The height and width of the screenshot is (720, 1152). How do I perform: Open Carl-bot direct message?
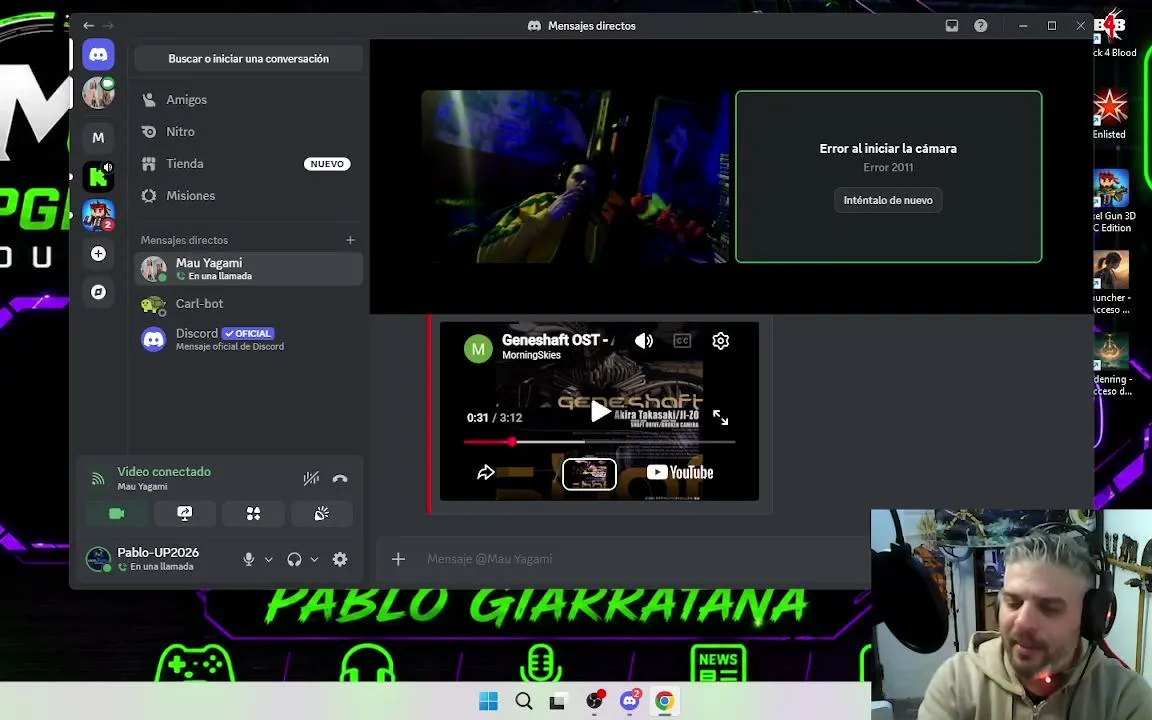pos(248,303)
